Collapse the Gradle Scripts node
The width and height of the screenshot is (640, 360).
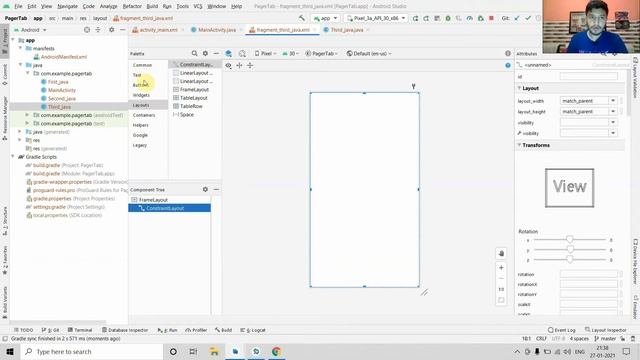pyautogui.click(x=13, y=157)
